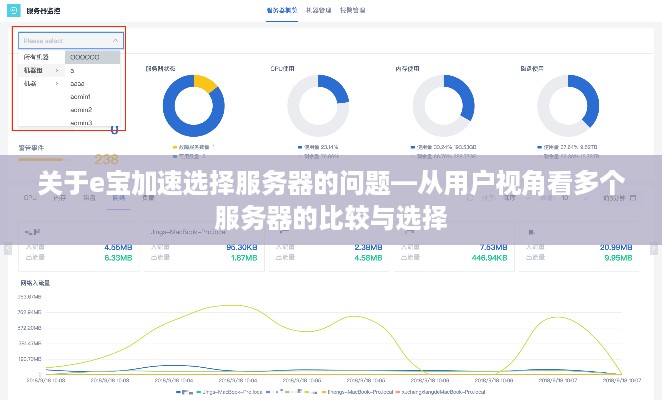662x400 pixels.
Task: Click the 446.94KB value on the fourth card
Action: (490, 258)
